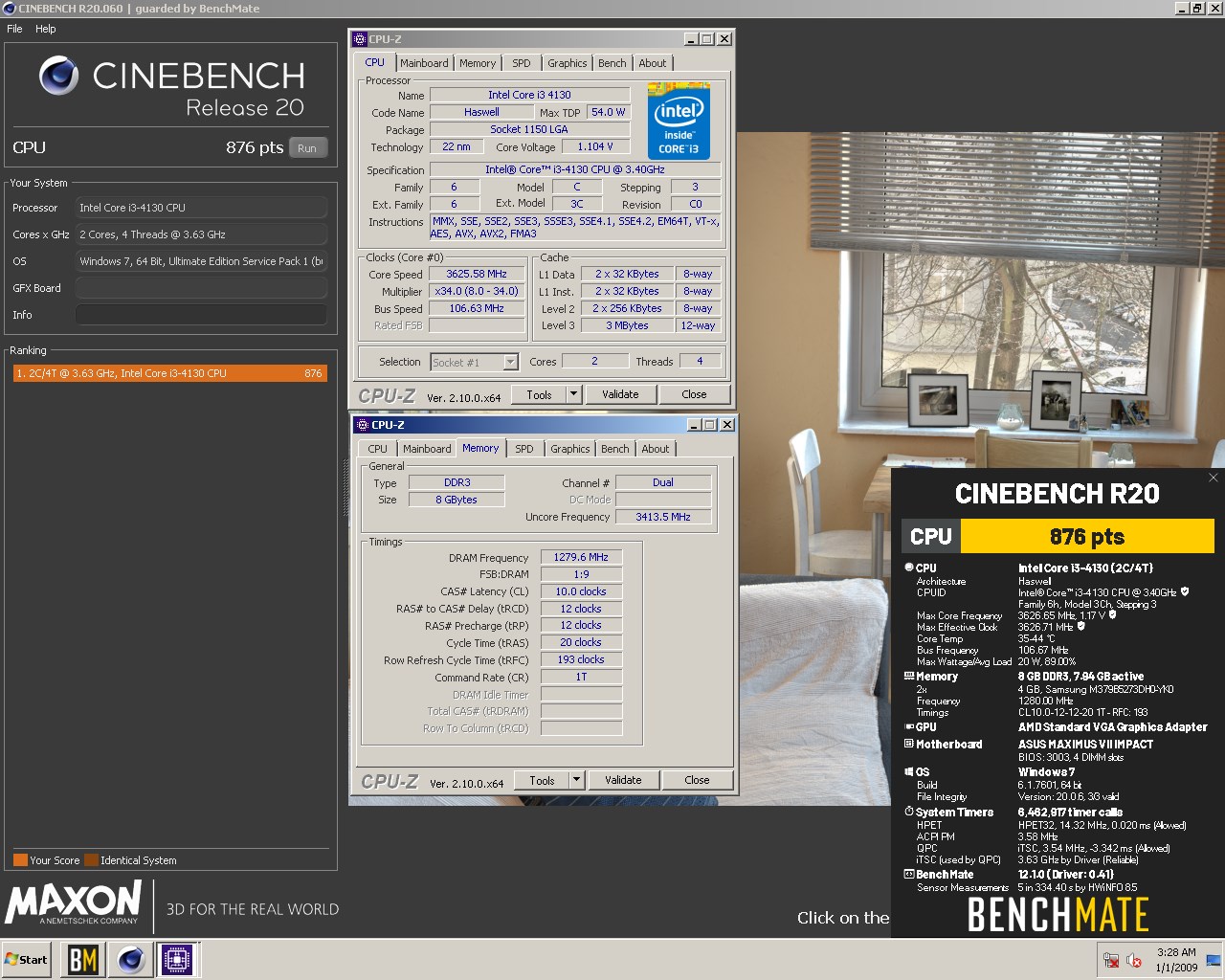Click the MAXON logo
Viewport: 1225px width, 980px height.
(x=74, y=902)
